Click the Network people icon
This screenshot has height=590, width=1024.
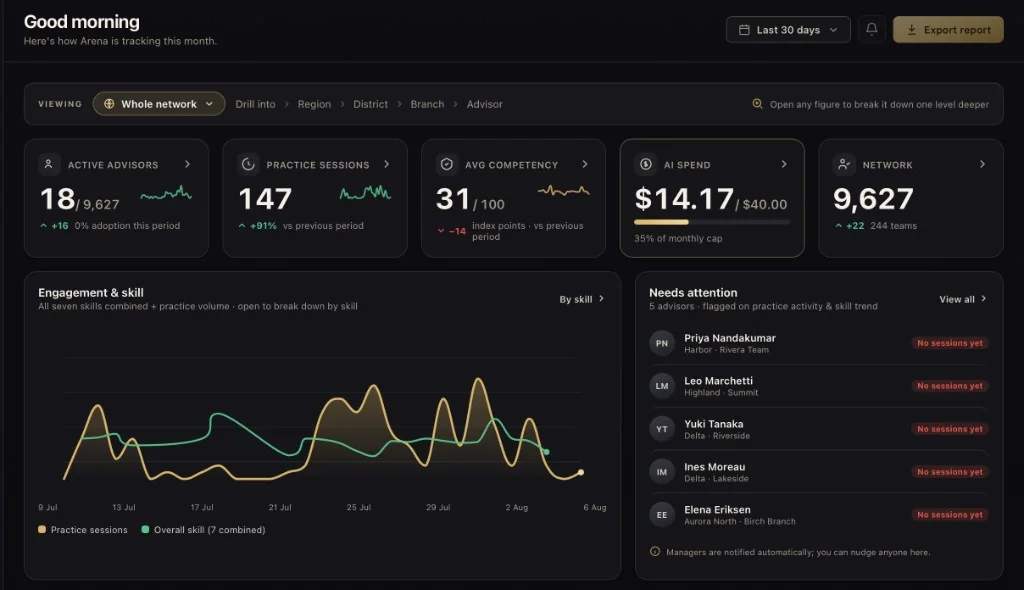point(844,165)
